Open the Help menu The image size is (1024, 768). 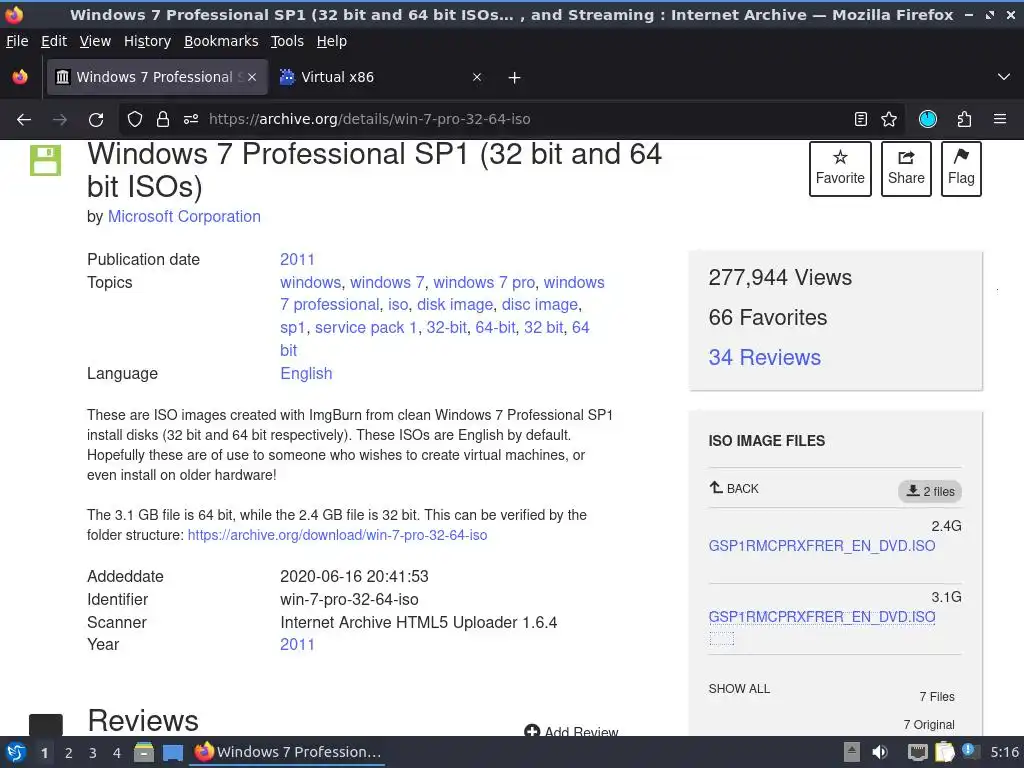tap(332, 41)
